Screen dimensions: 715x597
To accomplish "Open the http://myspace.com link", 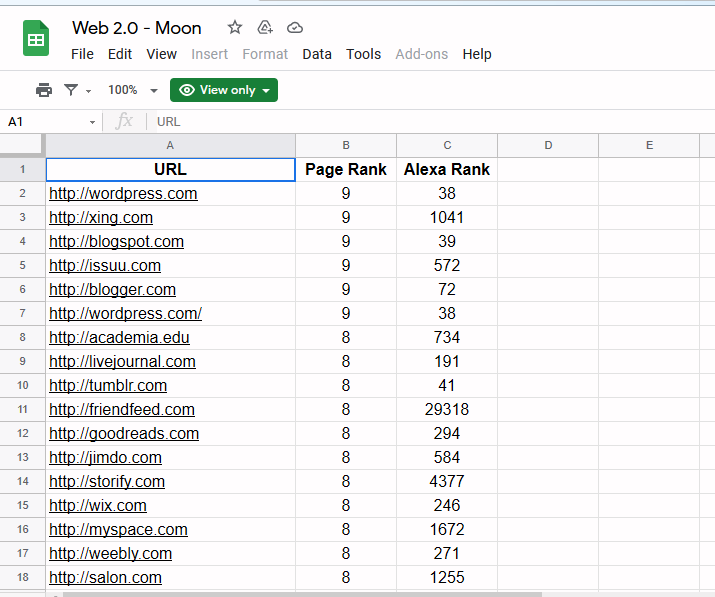I will (x=118, y=530).
